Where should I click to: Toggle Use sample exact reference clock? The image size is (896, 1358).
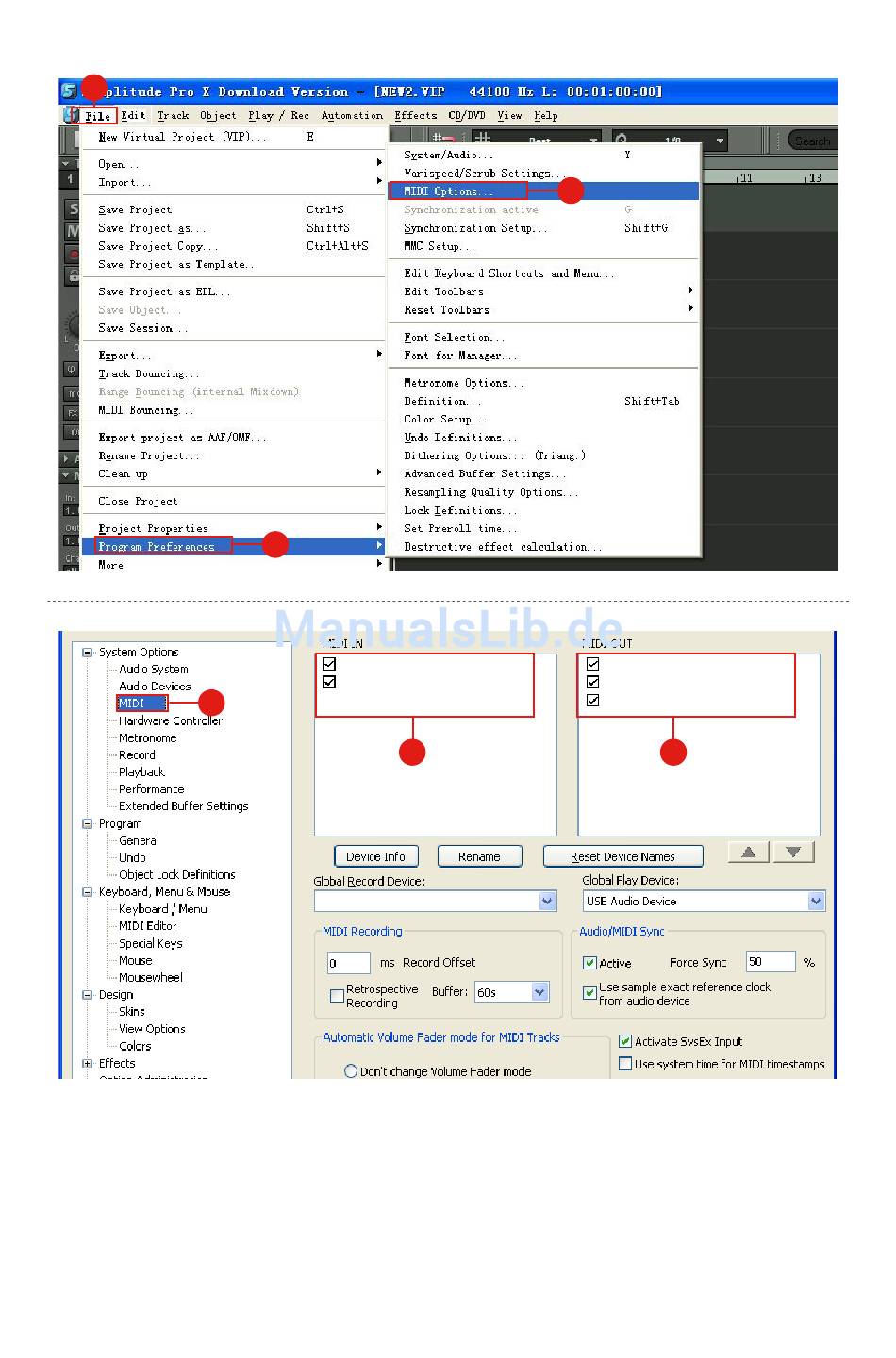click(x=589, y=993)
